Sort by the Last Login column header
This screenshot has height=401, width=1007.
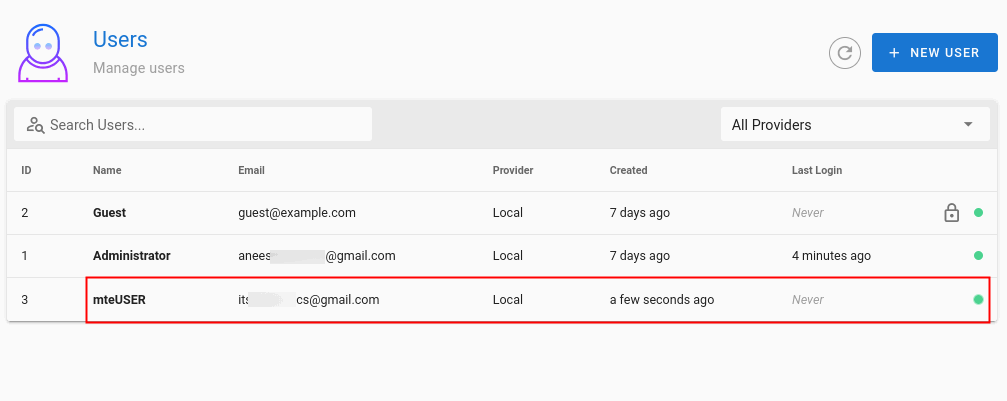coord(816,170)
